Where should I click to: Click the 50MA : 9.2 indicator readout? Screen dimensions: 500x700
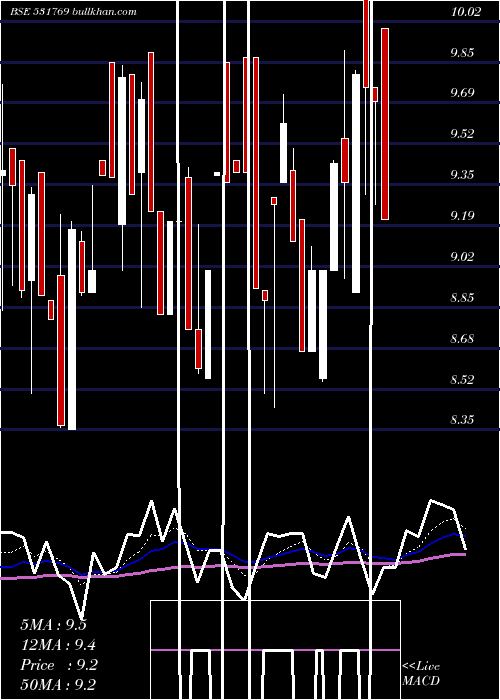pyautogui.click(x=58, y=684)
